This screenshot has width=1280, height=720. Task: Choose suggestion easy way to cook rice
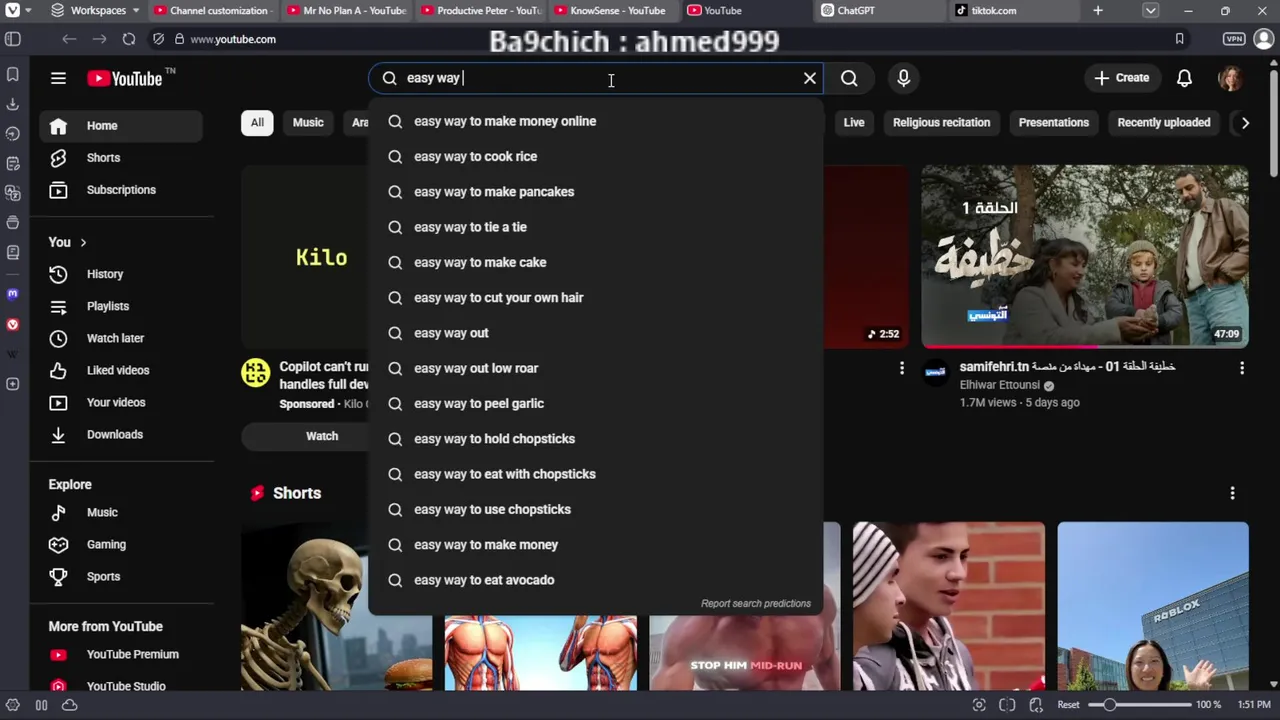[x=595, y=156]
